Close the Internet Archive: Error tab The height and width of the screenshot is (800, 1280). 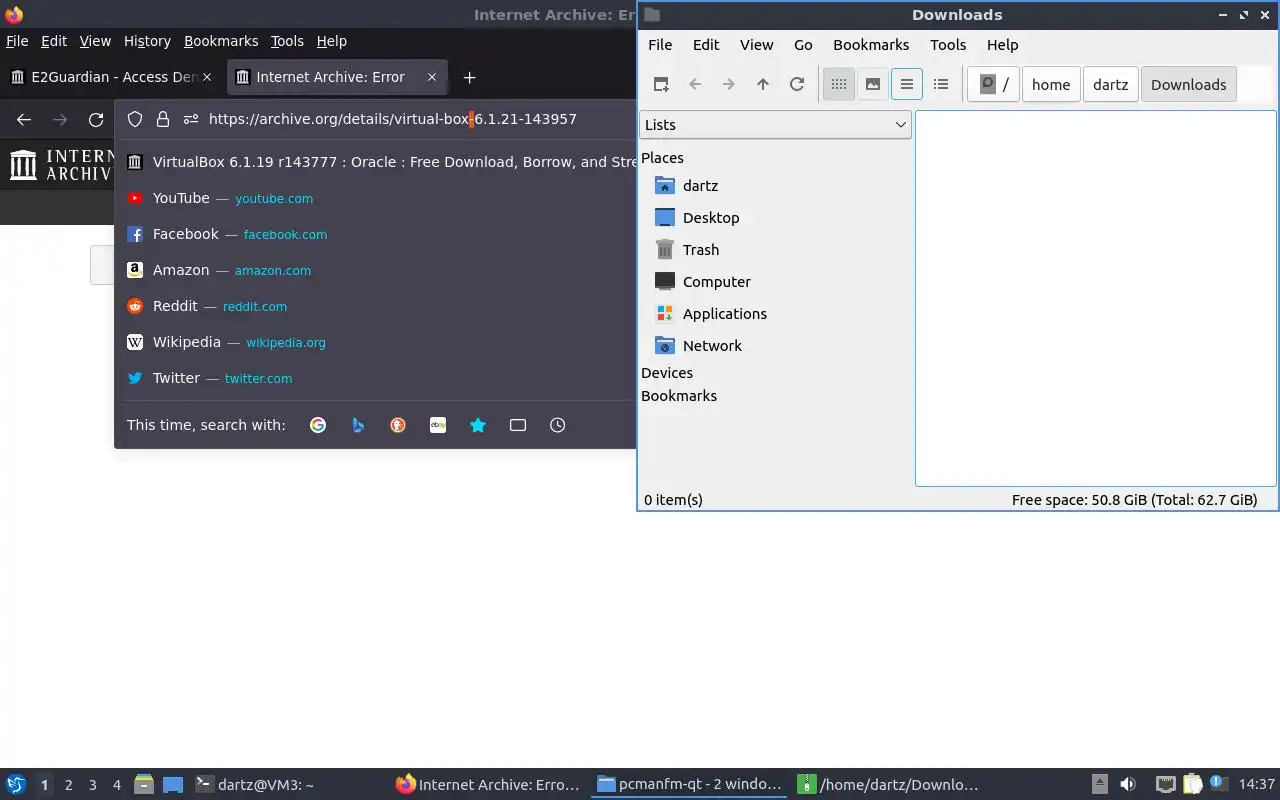point(432,77)
